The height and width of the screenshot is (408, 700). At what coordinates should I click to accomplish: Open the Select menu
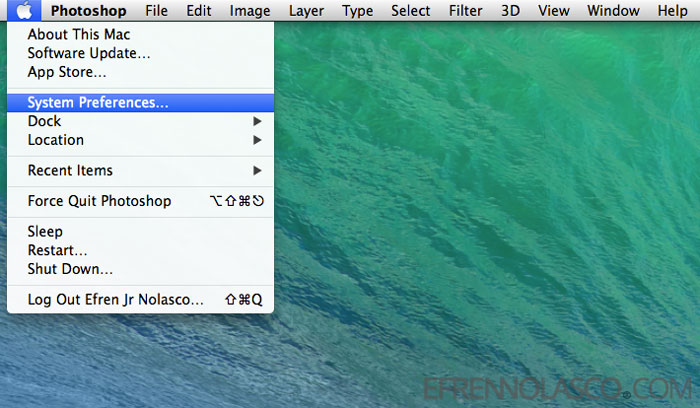point(410,10)
